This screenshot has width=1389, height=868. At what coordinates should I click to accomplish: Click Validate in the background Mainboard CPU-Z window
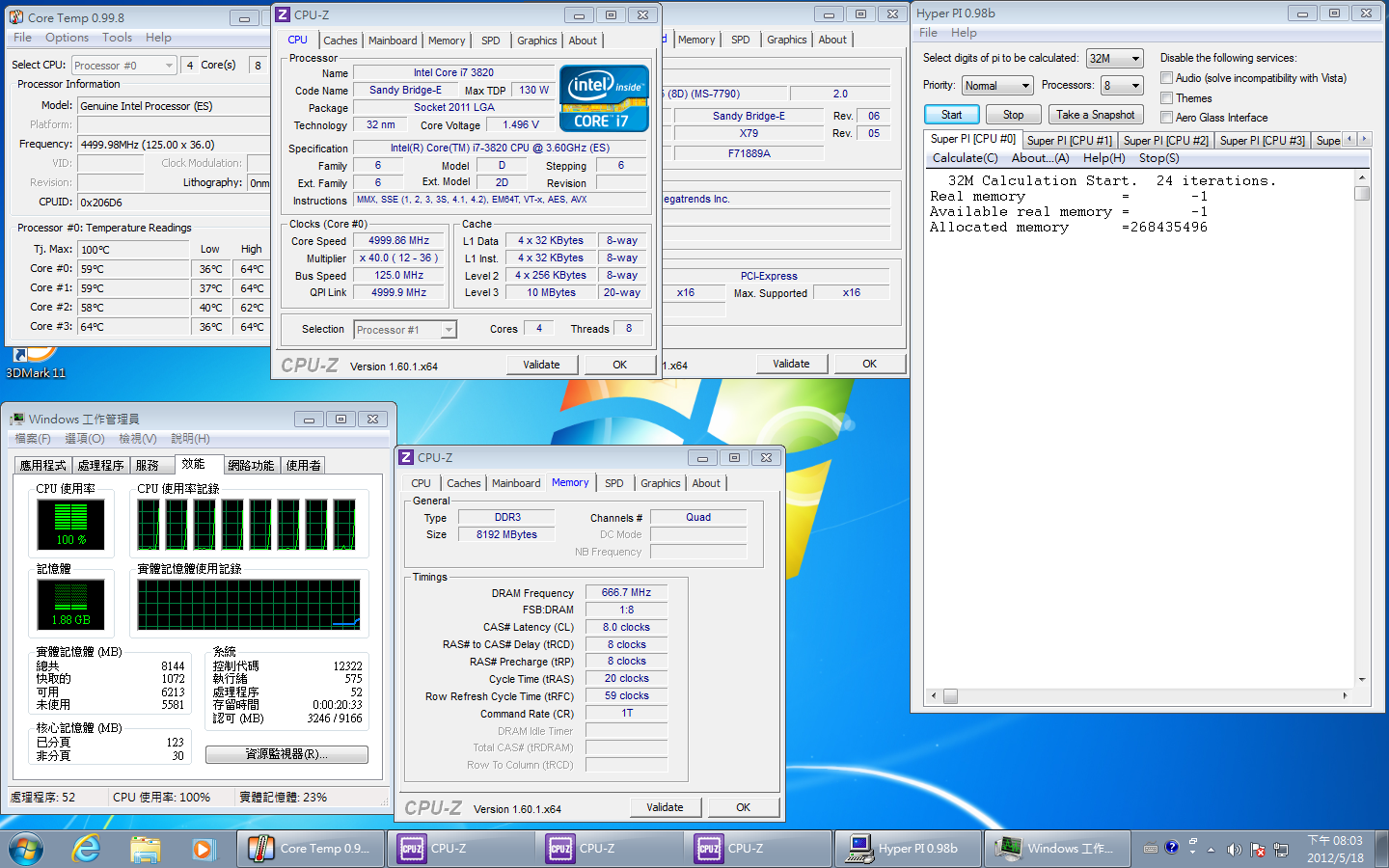pos(791,364)
